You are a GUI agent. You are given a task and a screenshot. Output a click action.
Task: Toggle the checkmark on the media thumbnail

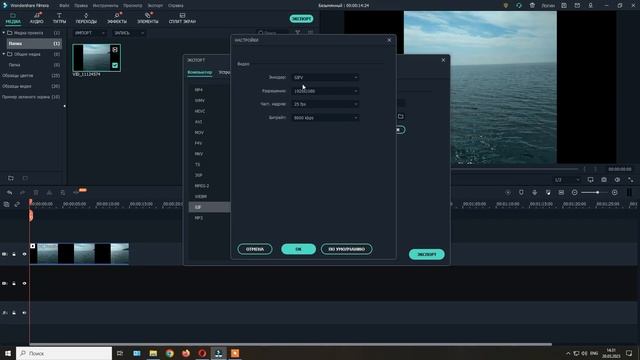pos(115,65)
